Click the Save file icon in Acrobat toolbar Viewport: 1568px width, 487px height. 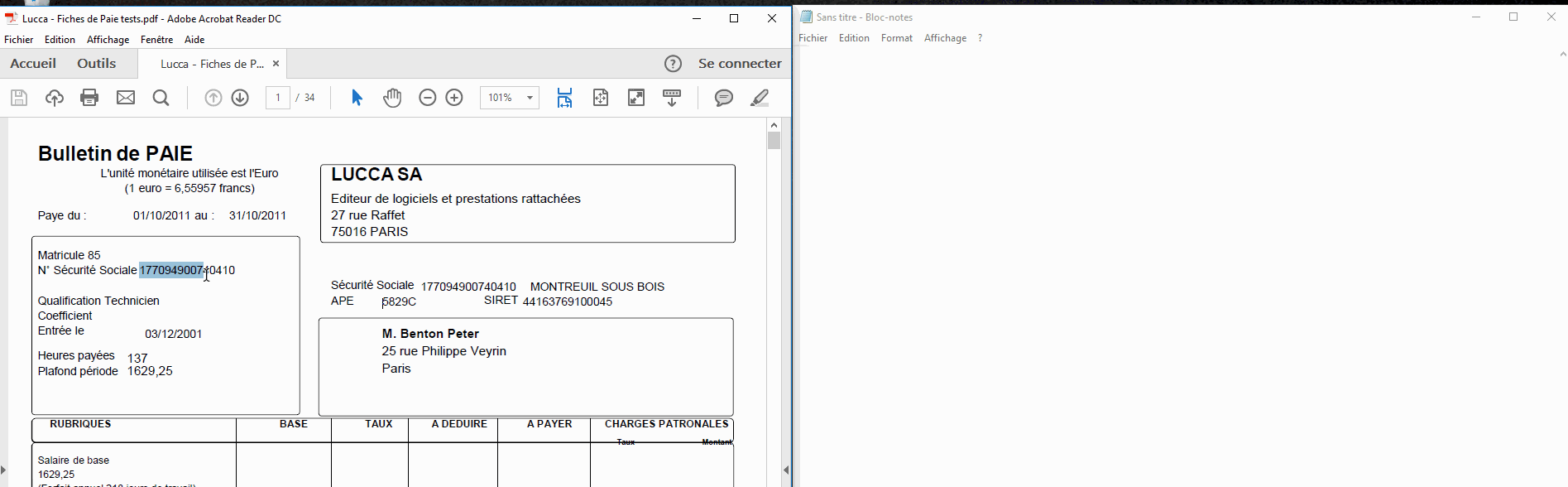point(19,98)
